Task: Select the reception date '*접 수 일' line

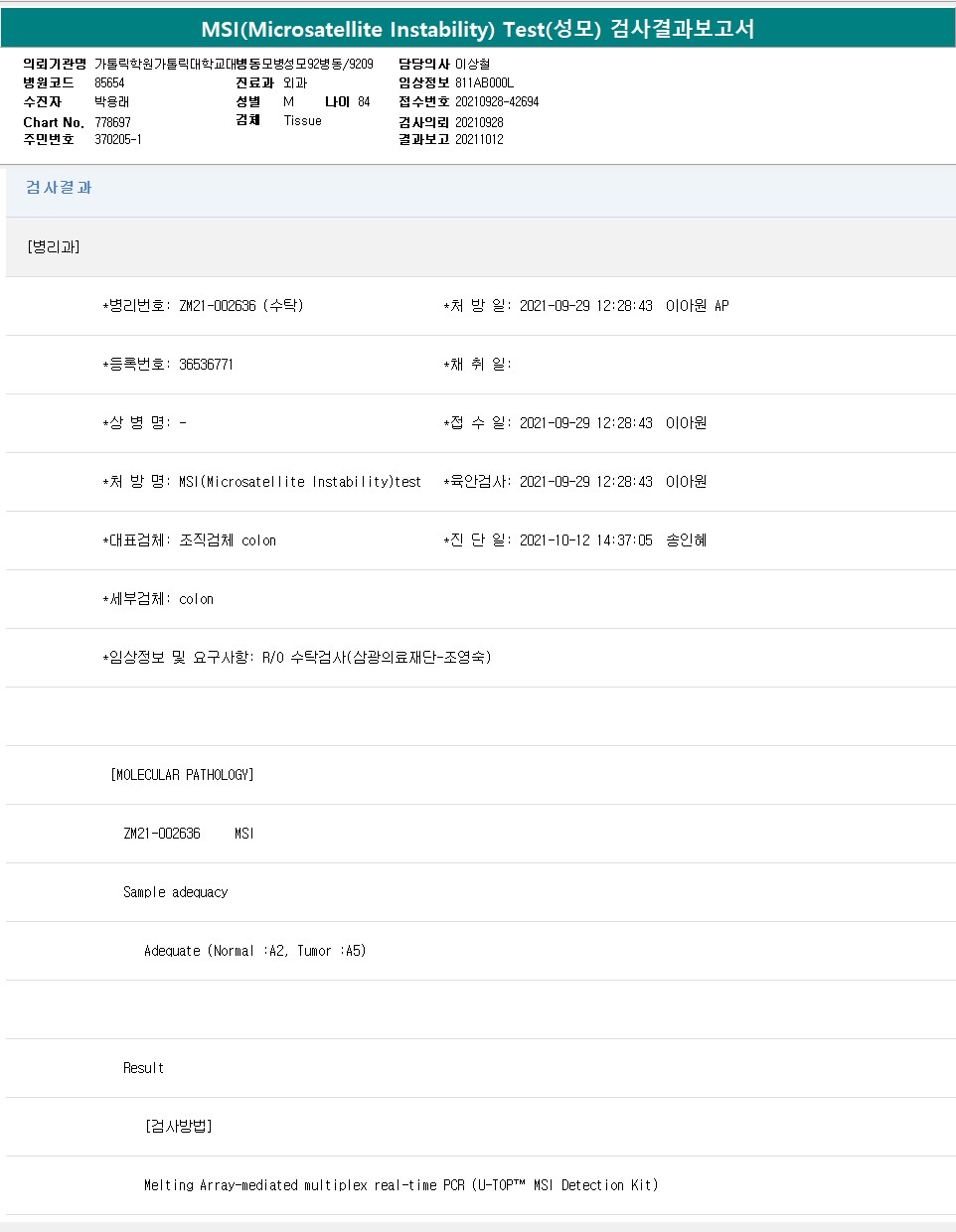Action: tap(574, 423)
